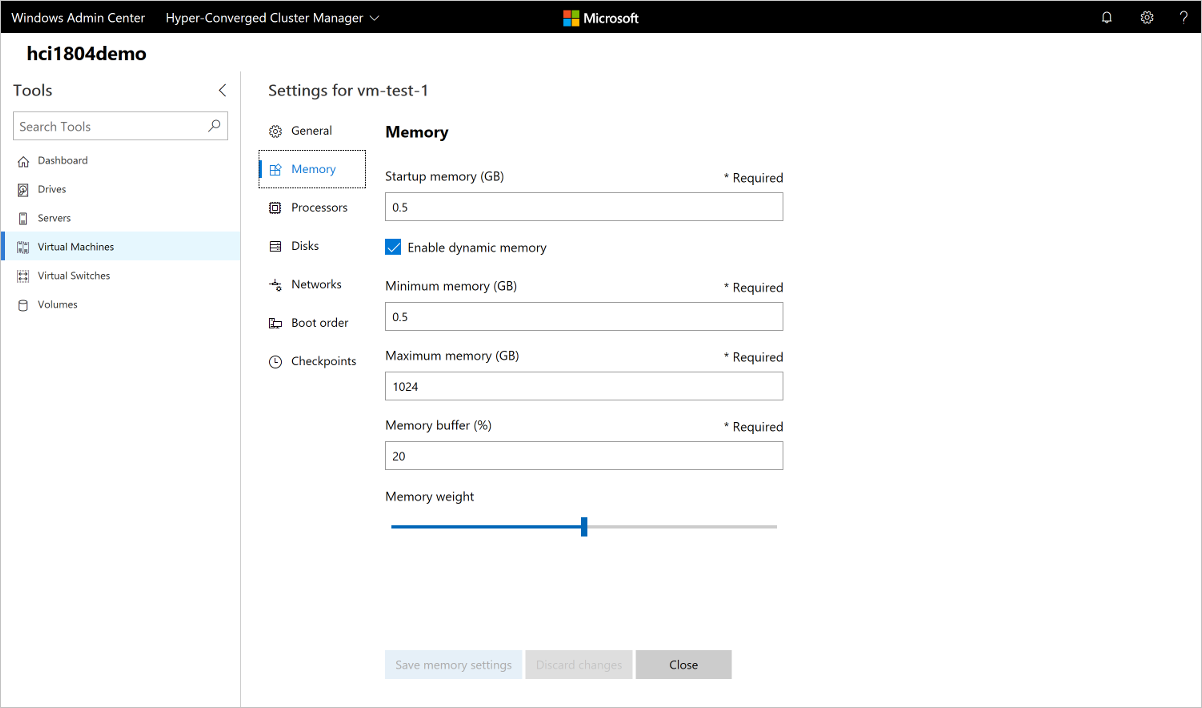Click Save memory settings button
Image resolution: width=1202 pixels, height=708 pixels.
[453, 665]
